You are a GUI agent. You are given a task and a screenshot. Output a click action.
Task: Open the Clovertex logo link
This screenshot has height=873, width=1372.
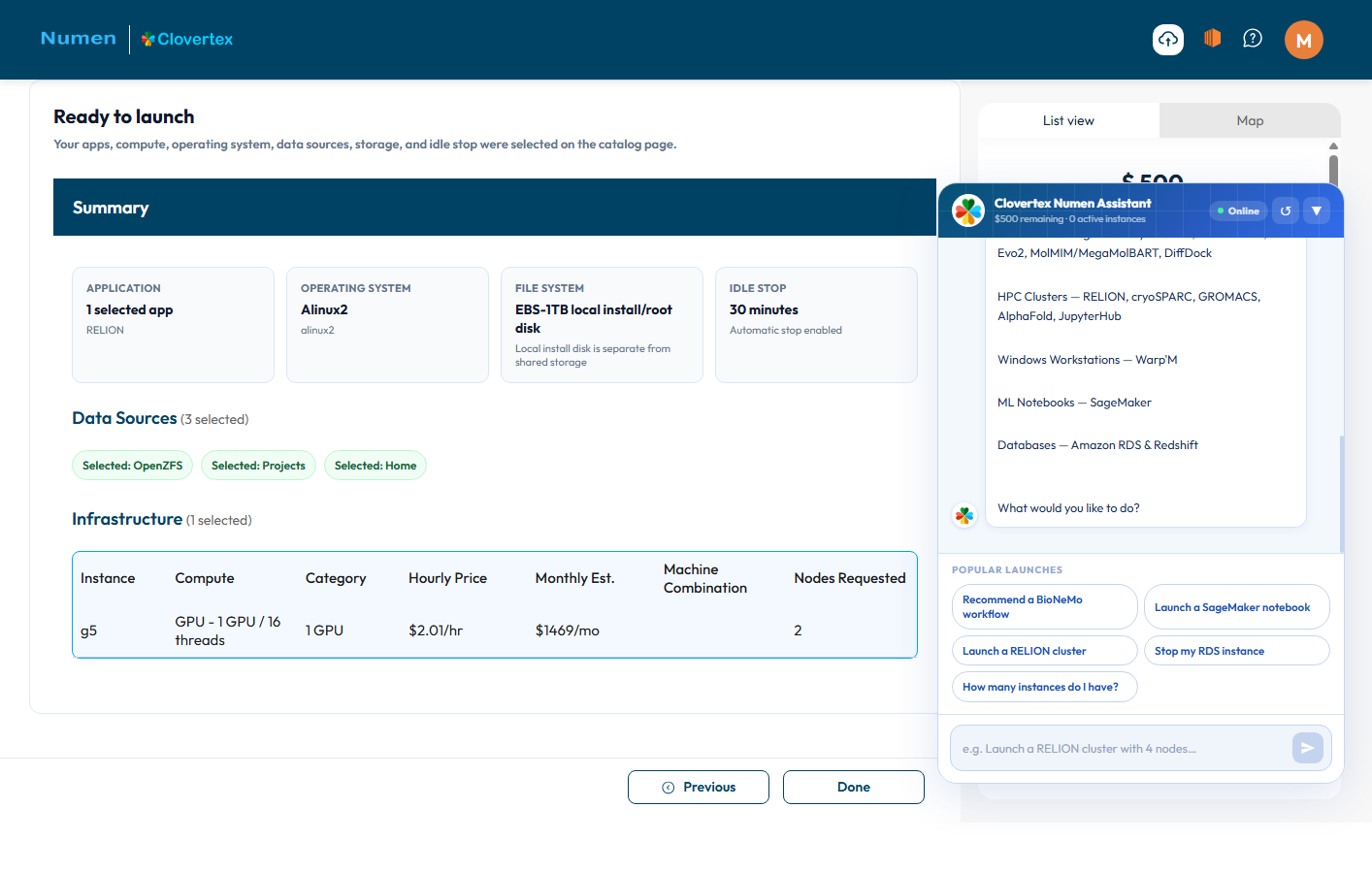pos(187,40)
